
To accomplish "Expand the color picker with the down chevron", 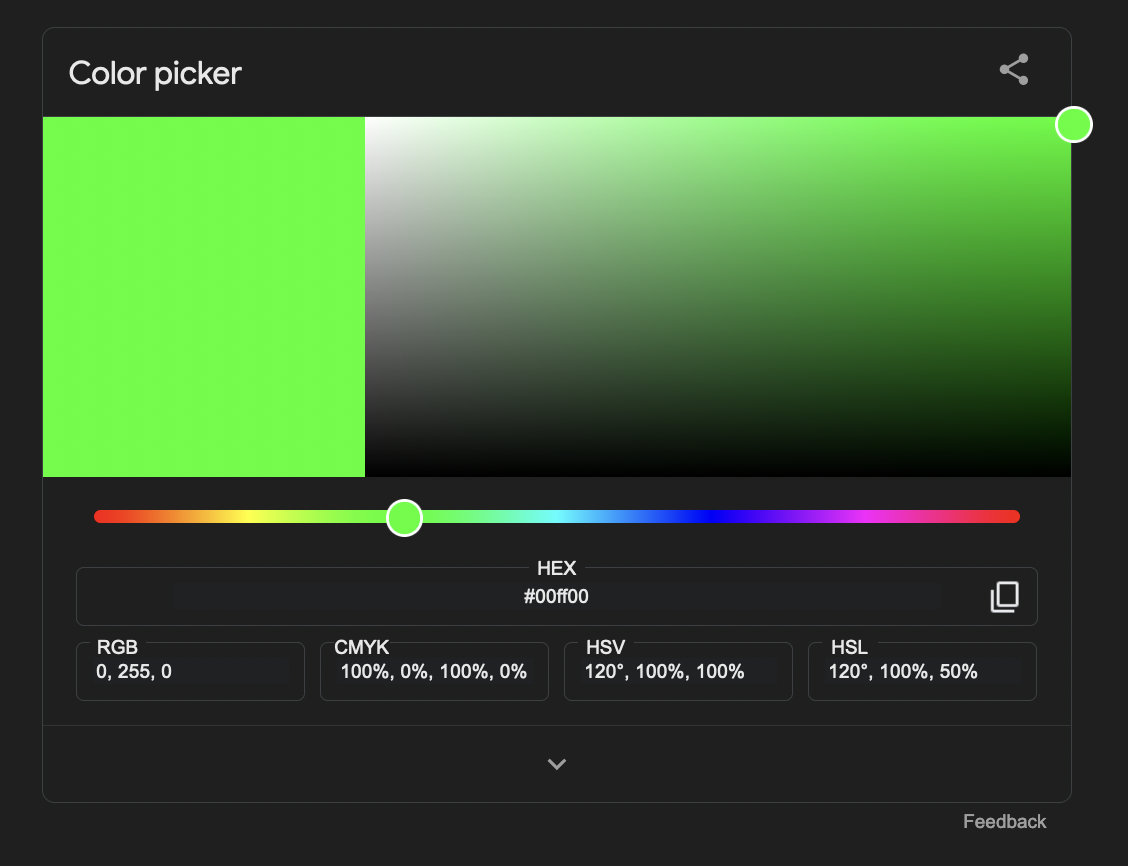I will [557, 764].
